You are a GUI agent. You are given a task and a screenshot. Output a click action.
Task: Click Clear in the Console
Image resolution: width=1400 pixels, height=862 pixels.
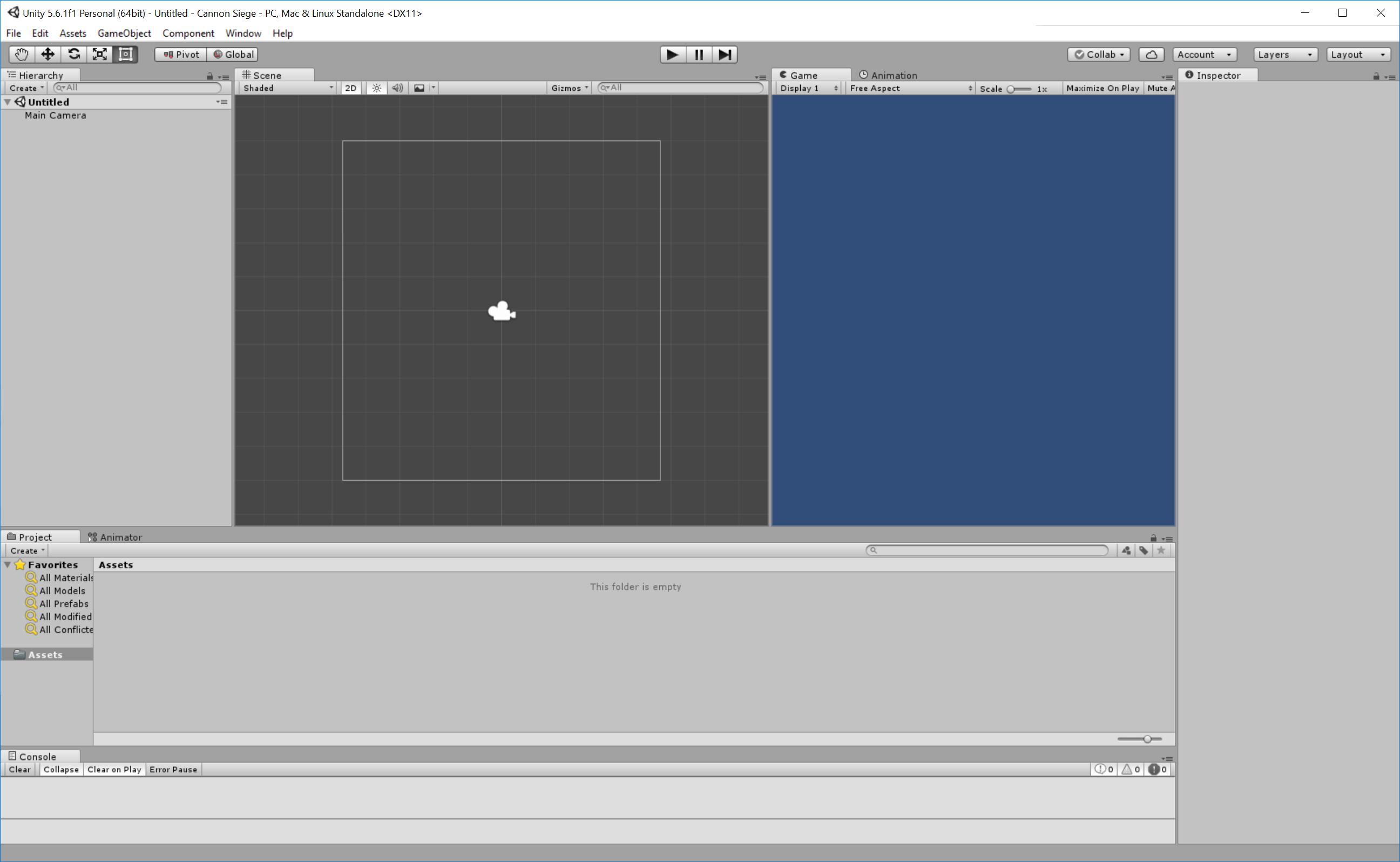point(20,770)
